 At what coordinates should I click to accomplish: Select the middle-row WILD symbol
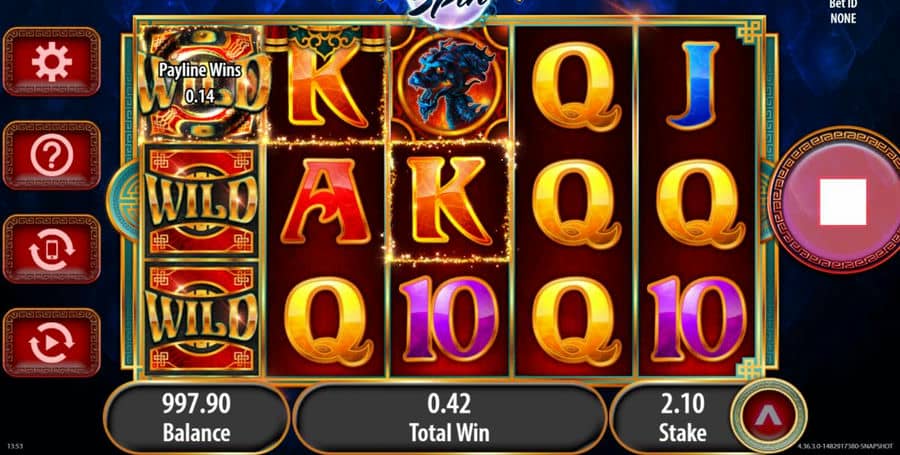(x=200, y=201)
